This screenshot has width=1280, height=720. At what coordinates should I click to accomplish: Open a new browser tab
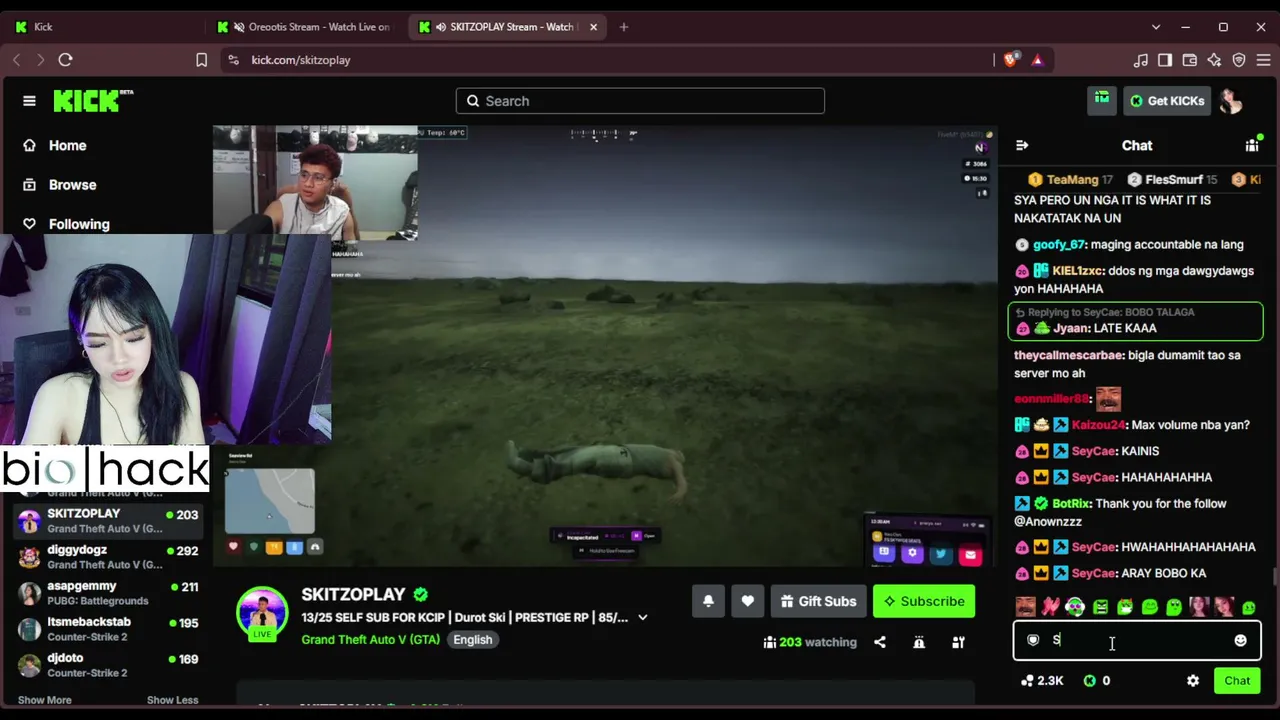pyautogui.click(x=624, y=27)
